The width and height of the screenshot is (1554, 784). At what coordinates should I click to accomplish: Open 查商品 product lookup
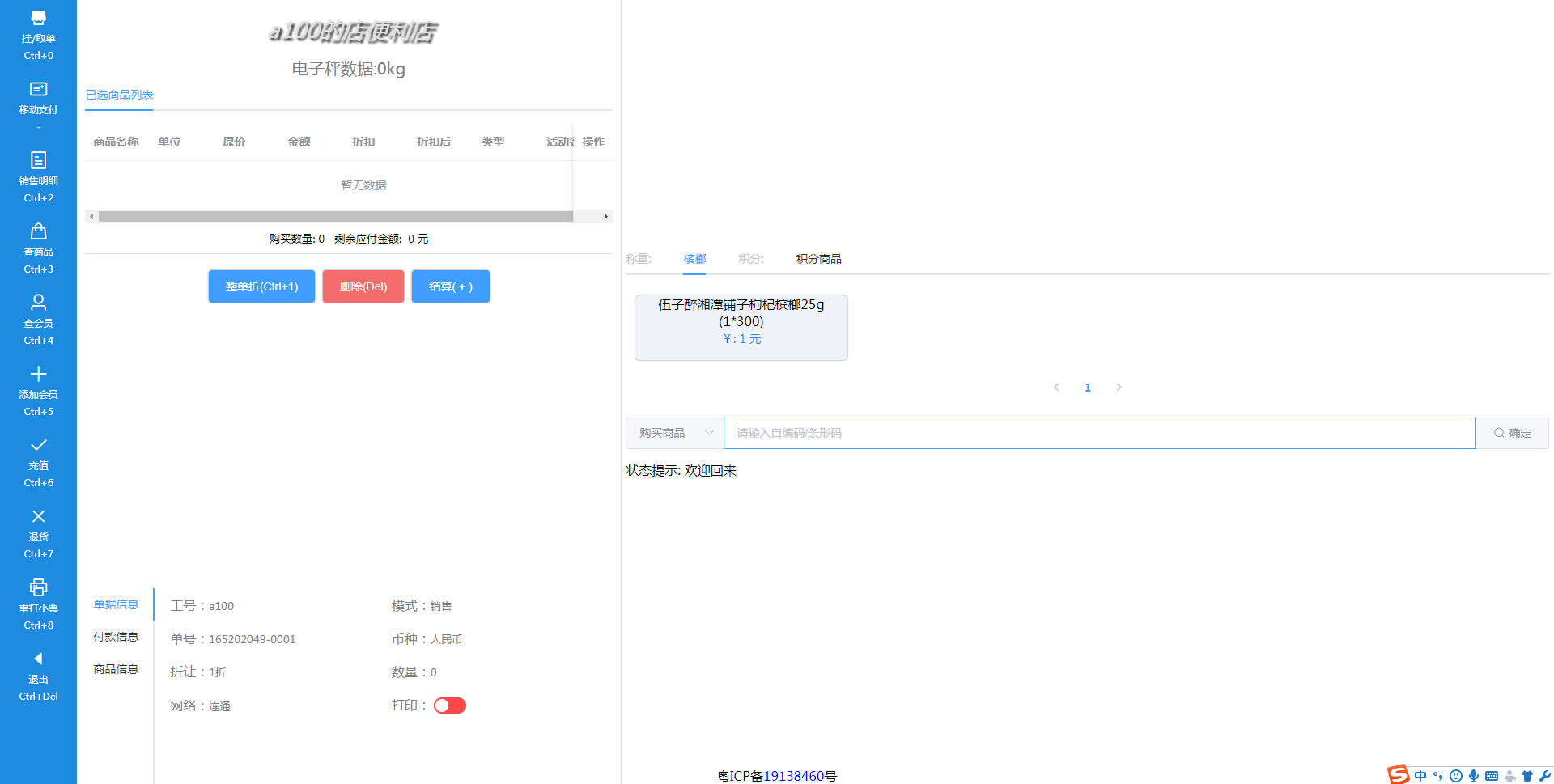(x=38, y=249)
